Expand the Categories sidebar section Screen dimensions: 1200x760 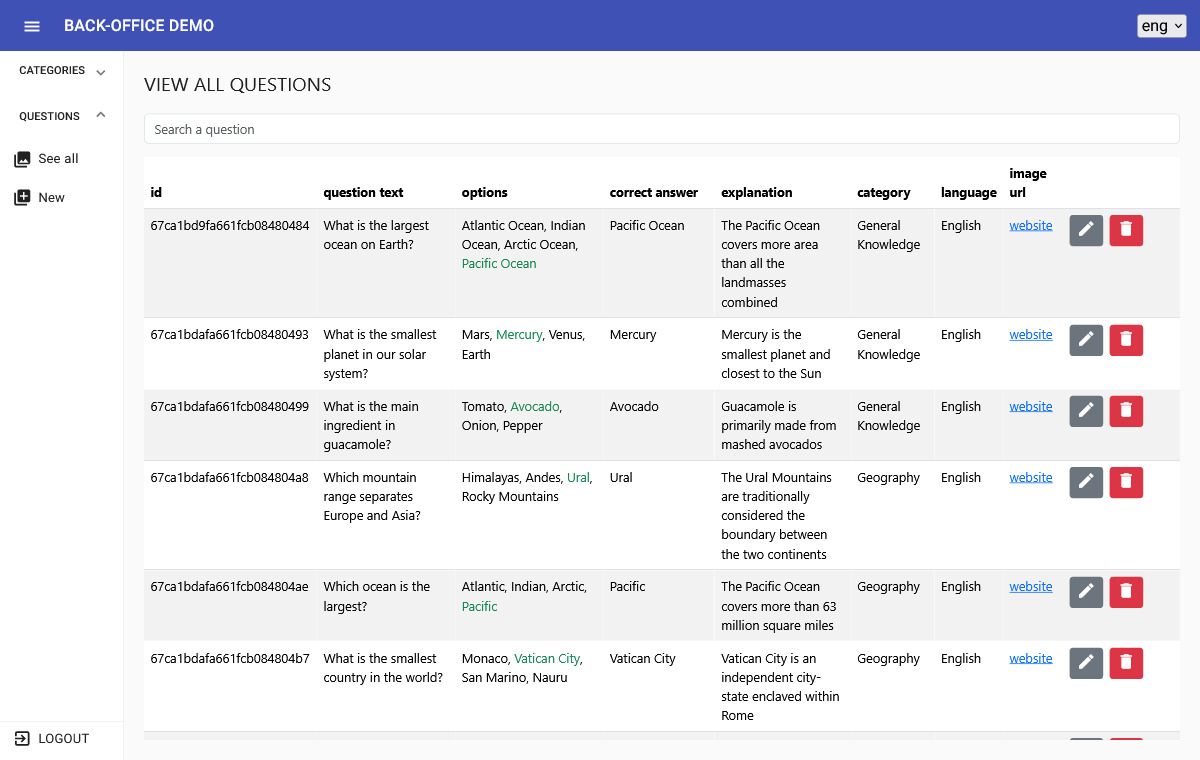coord(62,71)
